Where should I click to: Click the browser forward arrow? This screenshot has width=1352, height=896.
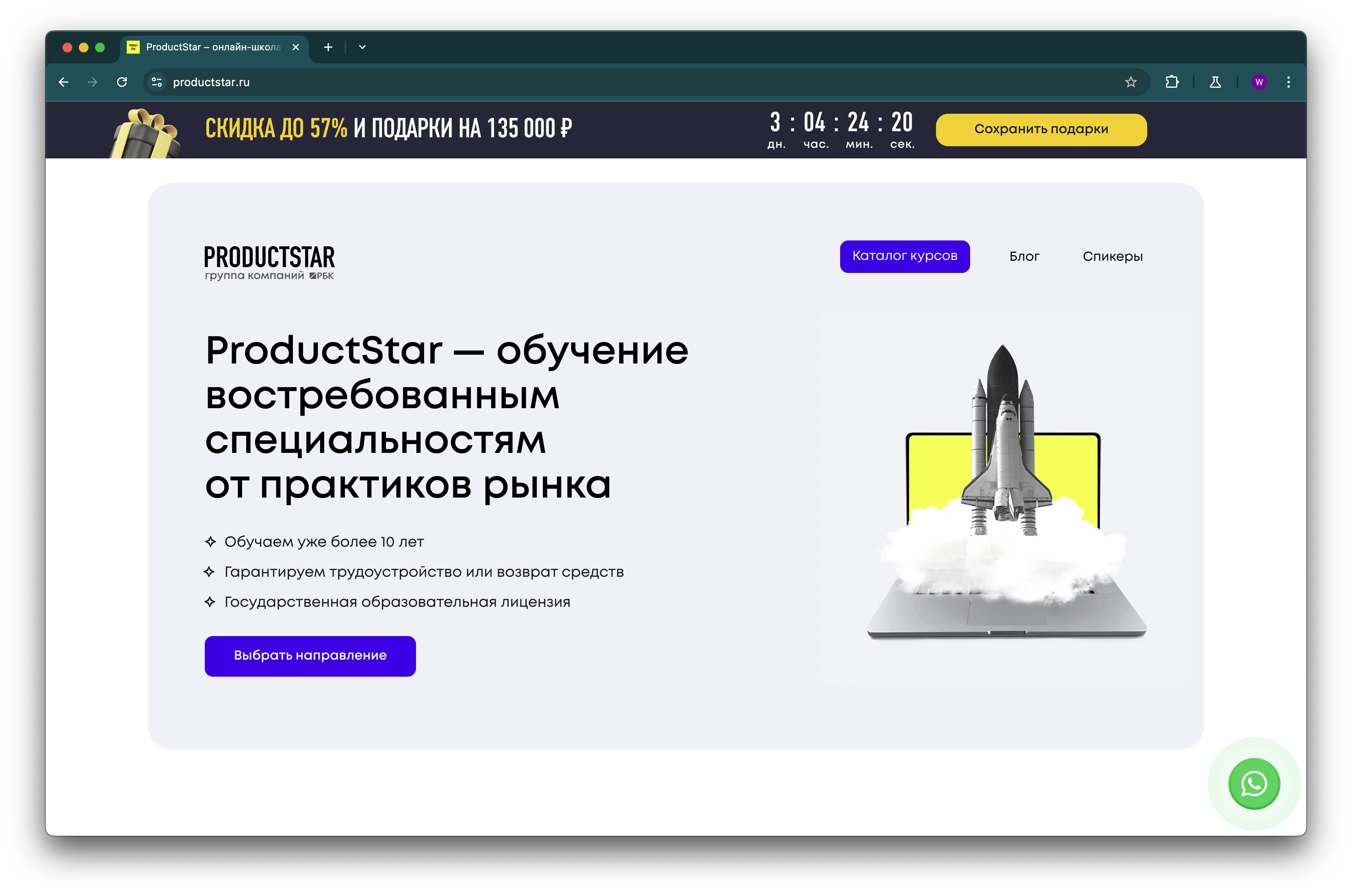92,82
